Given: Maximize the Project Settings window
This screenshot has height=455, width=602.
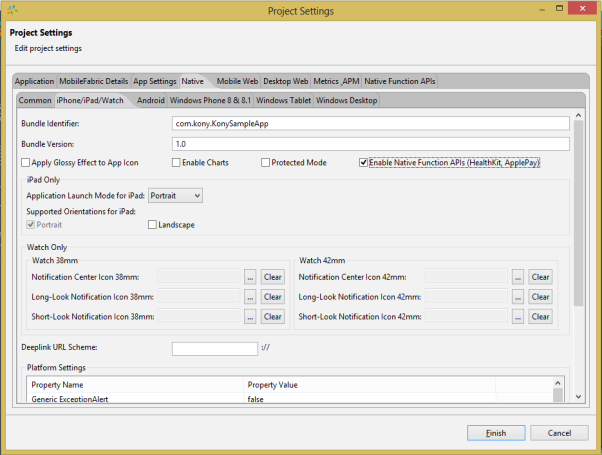Looking at the screenshot, I should point(559,8).
